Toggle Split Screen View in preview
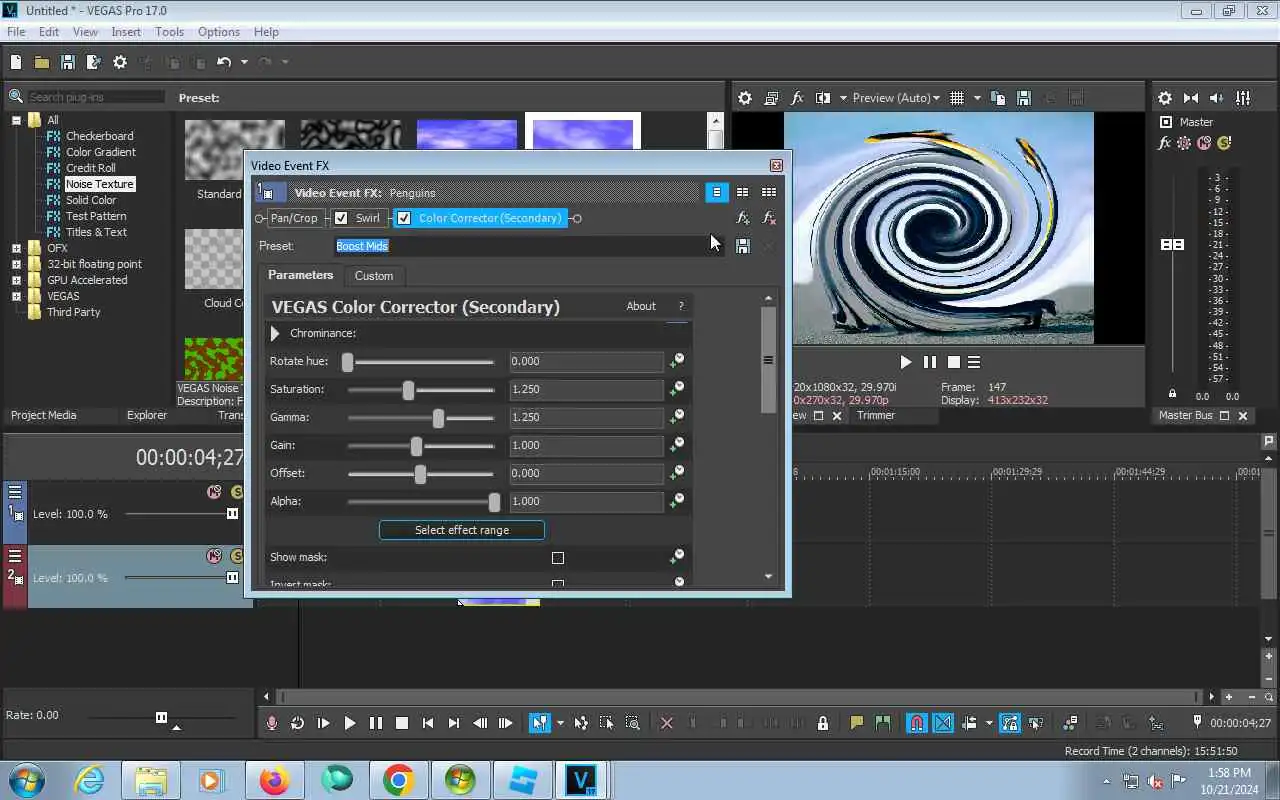 (823, 98)
